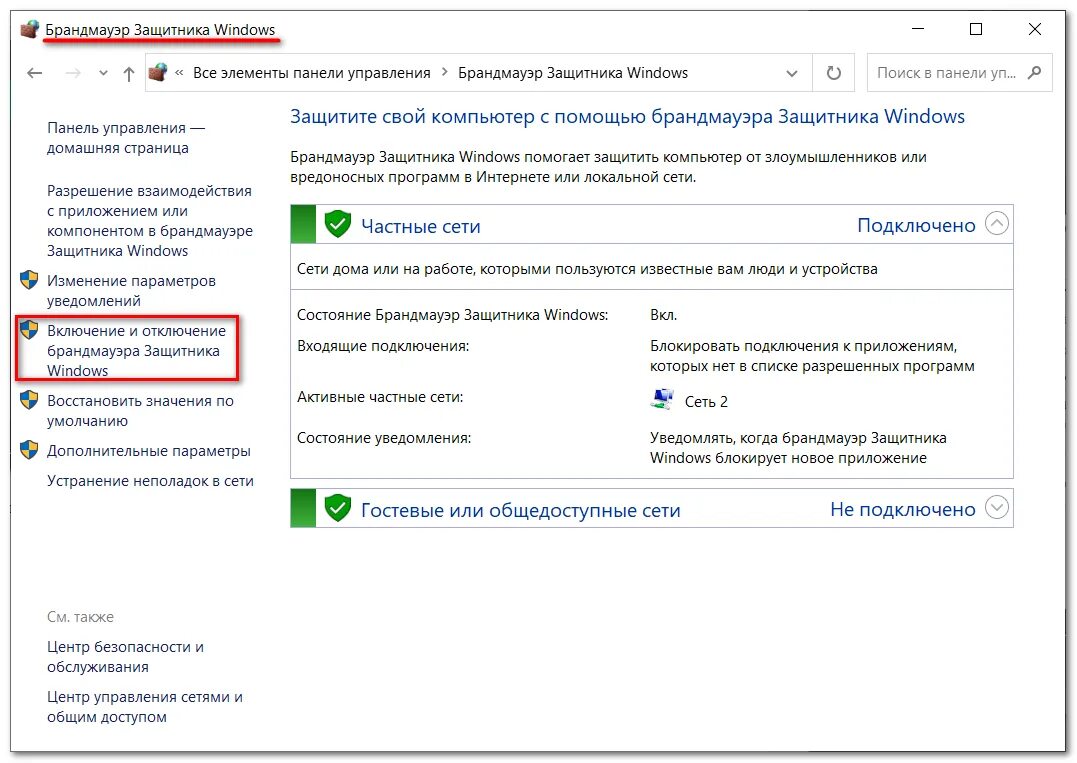
Task: Click 'Входящие подключения:' label
Action: [383, 346]
